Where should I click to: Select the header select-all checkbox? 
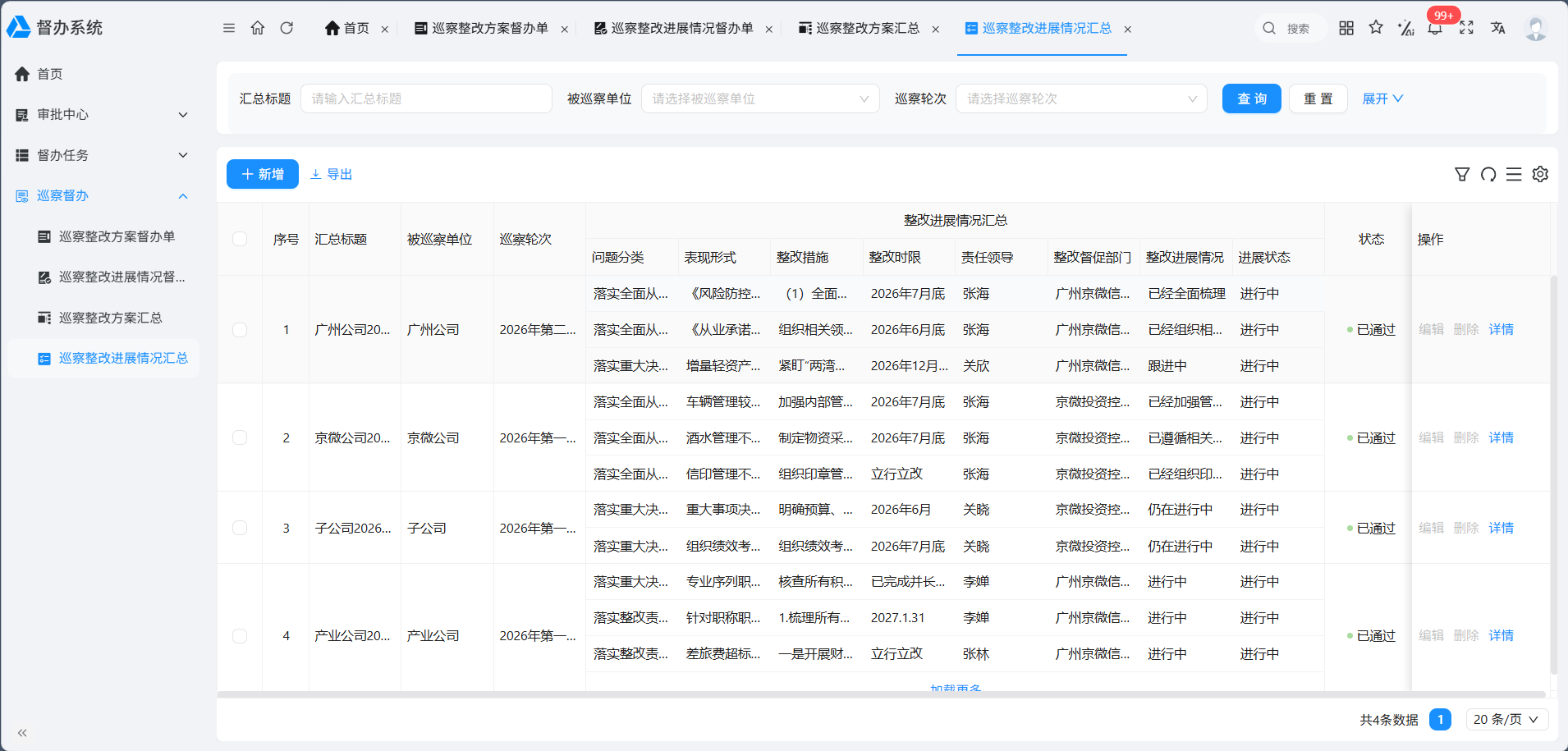[240, 239]
